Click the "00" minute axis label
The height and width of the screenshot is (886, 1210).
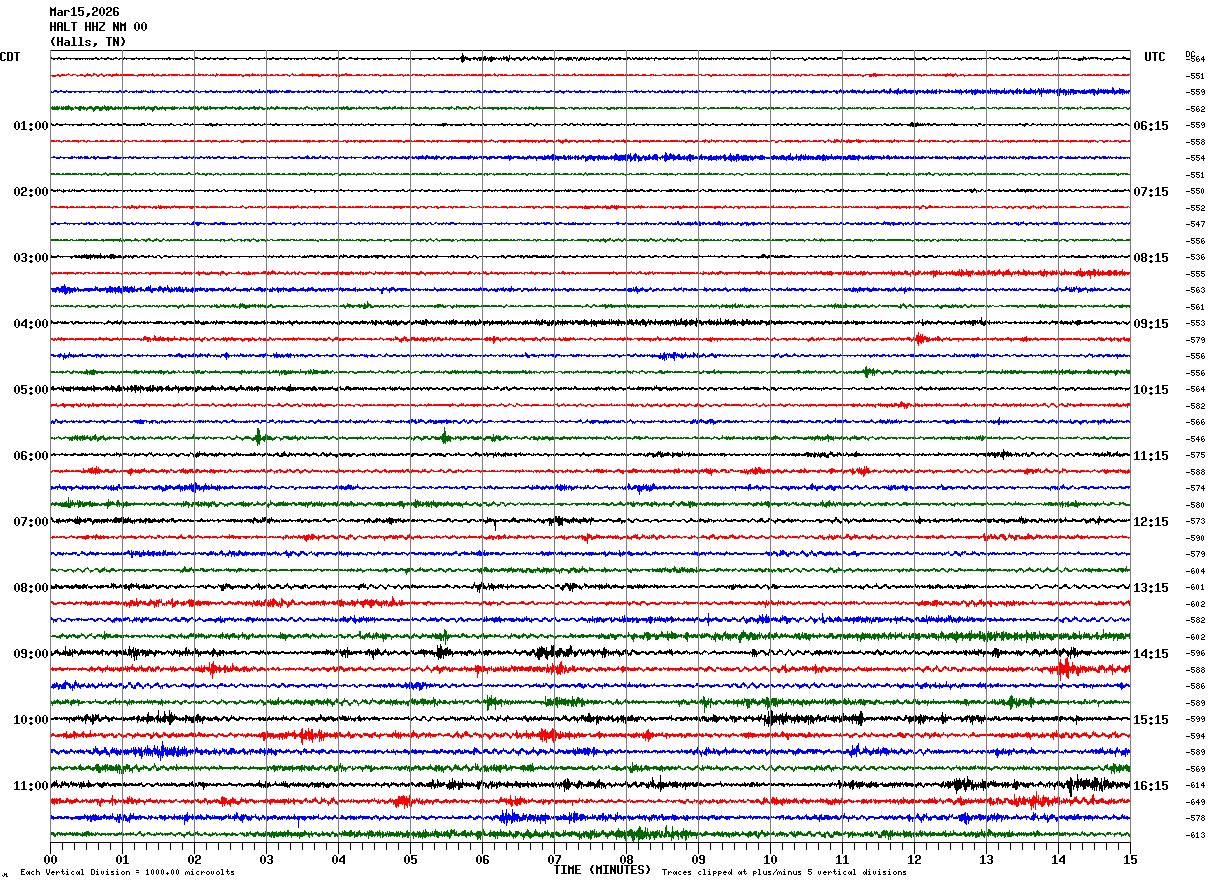50,859
